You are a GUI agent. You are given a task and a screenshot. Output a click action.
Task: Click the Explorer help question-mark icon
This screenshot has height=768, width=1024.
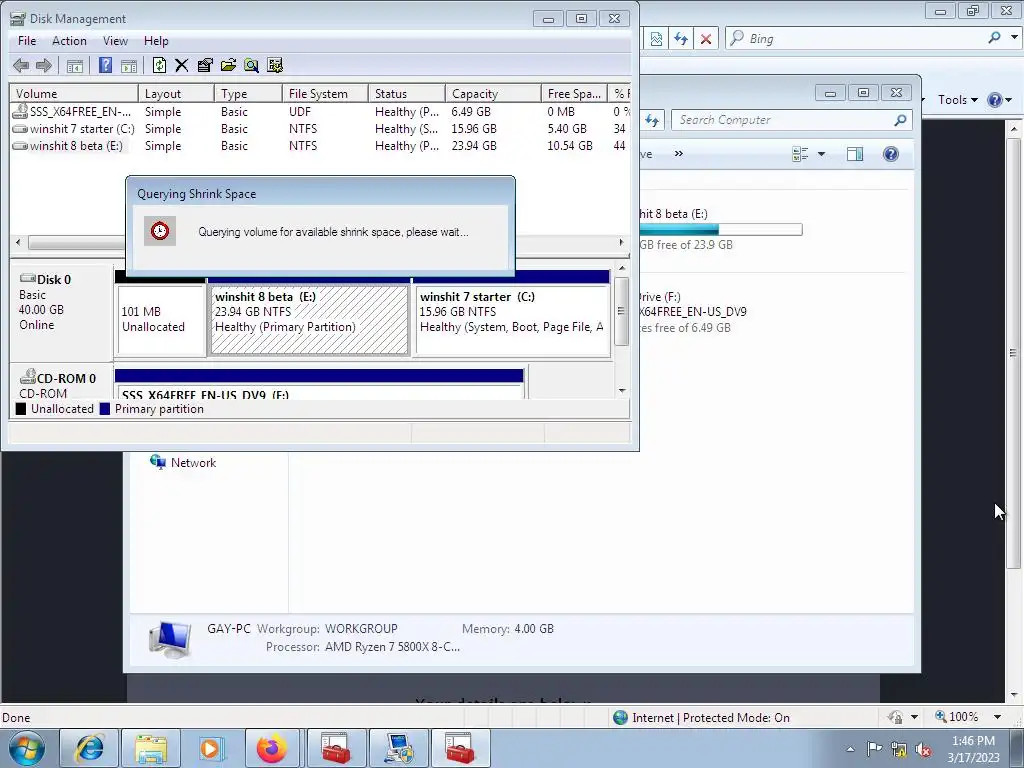891,154
